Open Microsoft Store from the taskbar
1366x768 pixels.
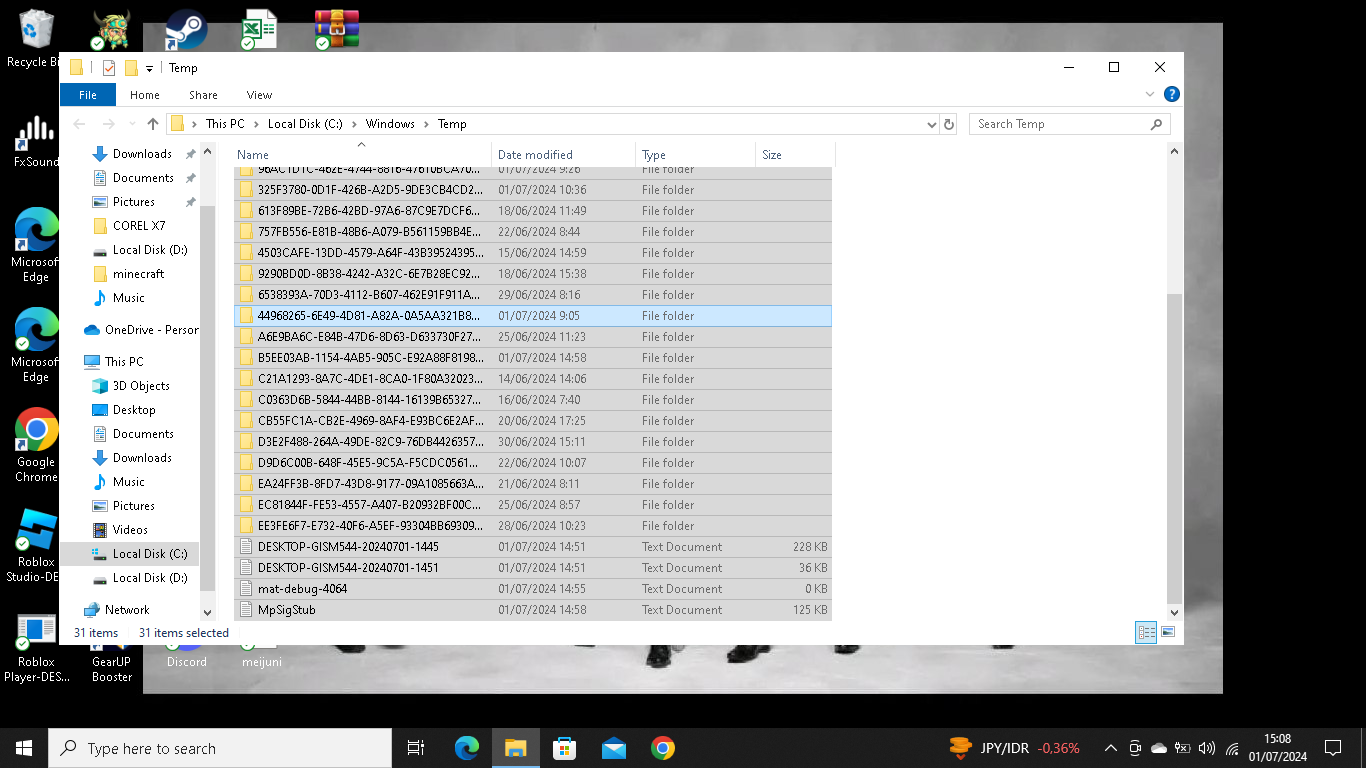(564, 748)
